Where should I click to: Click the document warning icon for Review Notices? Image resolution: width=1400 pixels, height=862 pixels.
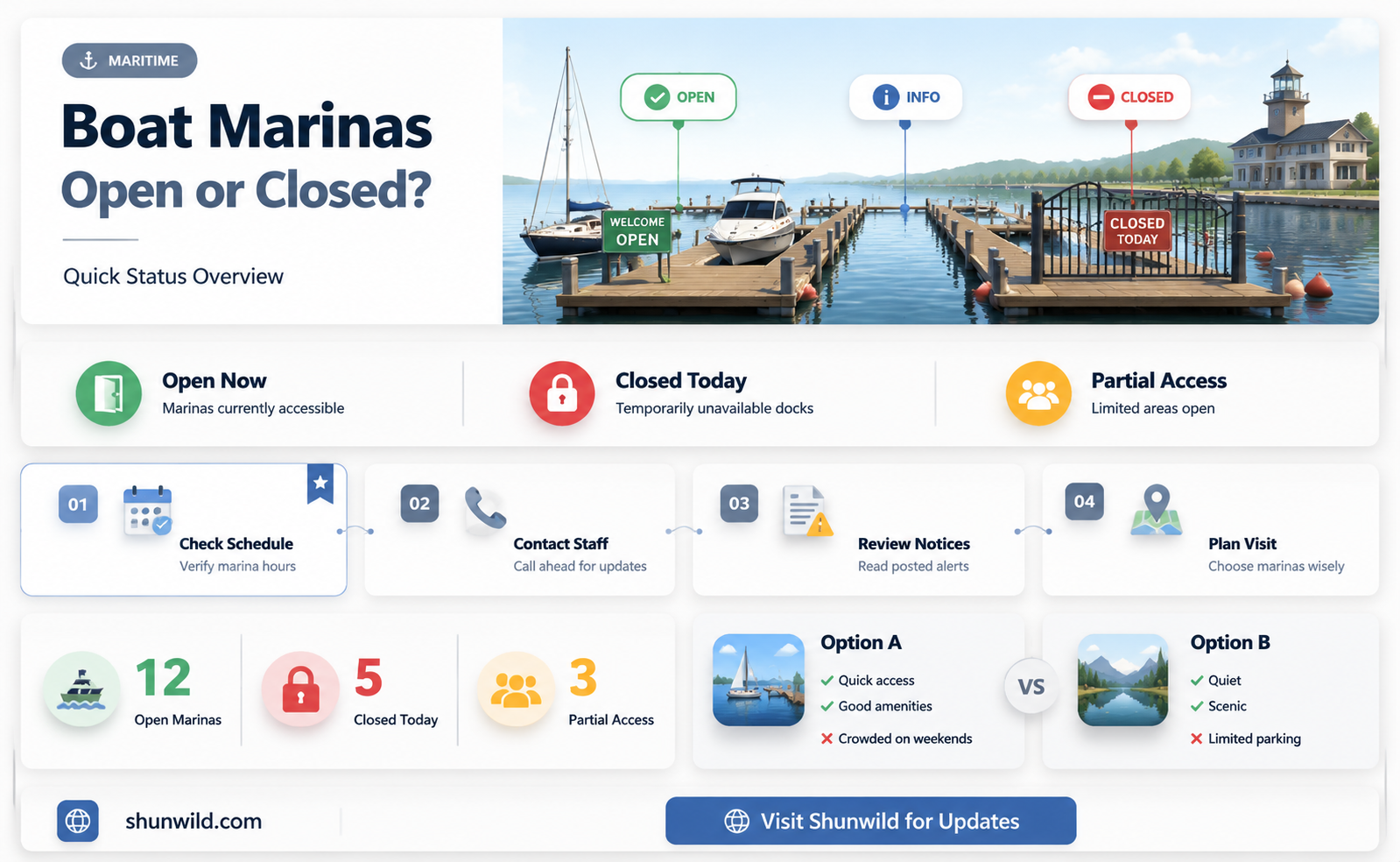click(806, 511)
